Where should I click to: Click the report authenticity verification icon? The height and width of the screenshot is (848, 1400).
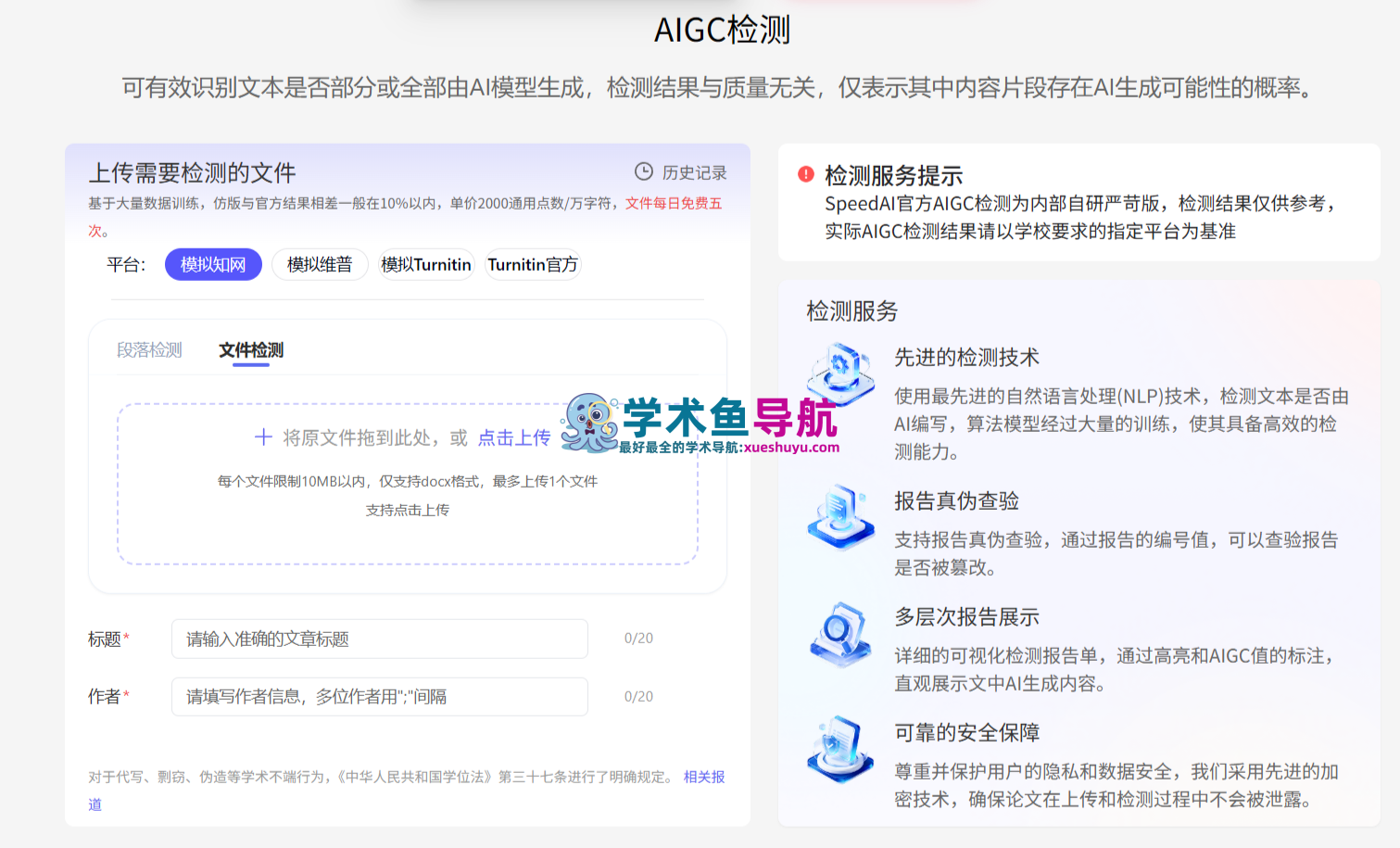[x=840, y=515]
